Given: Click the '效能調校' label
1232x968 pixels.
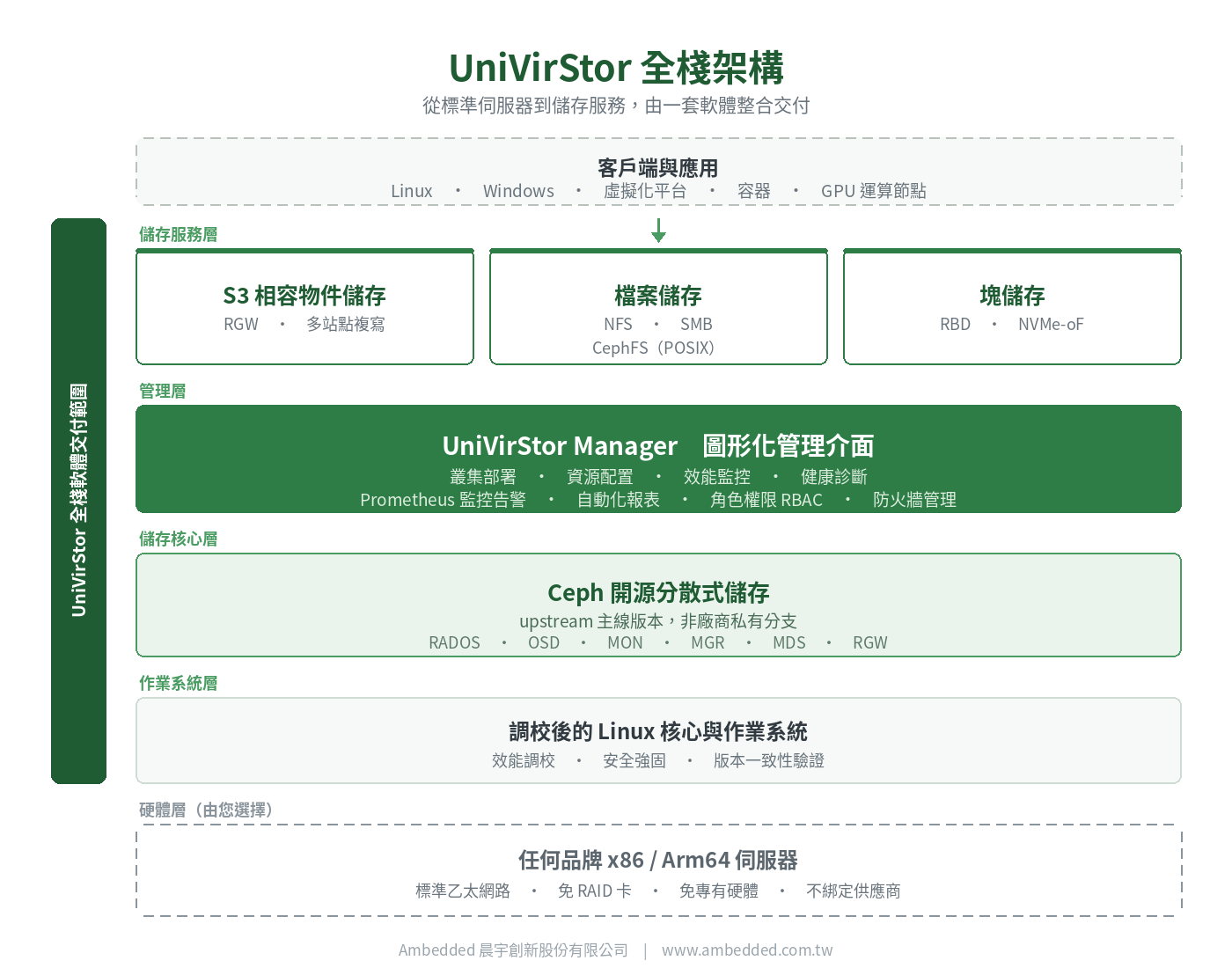Looking at the screenshot, I should pyautogui.click(x=524, y=760).
